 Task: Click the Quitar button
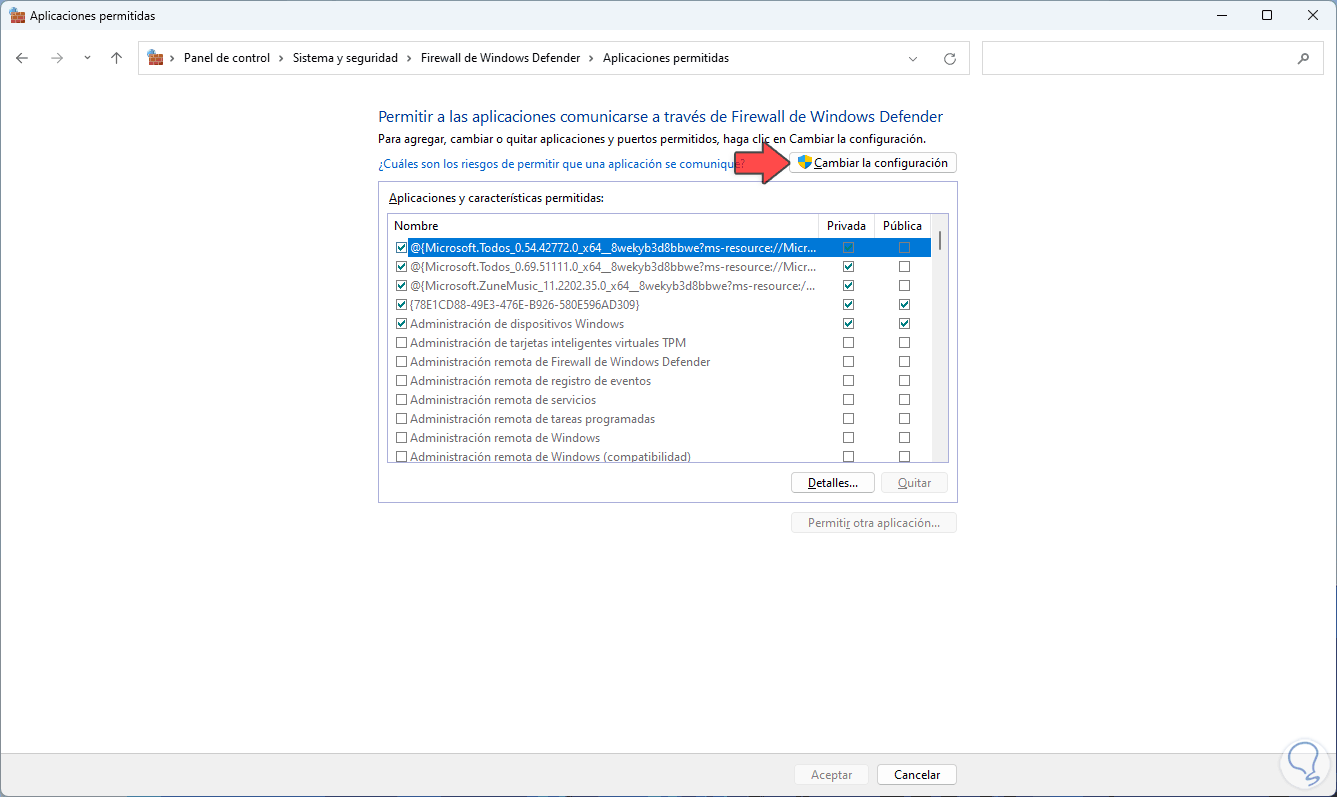[915, 483]
